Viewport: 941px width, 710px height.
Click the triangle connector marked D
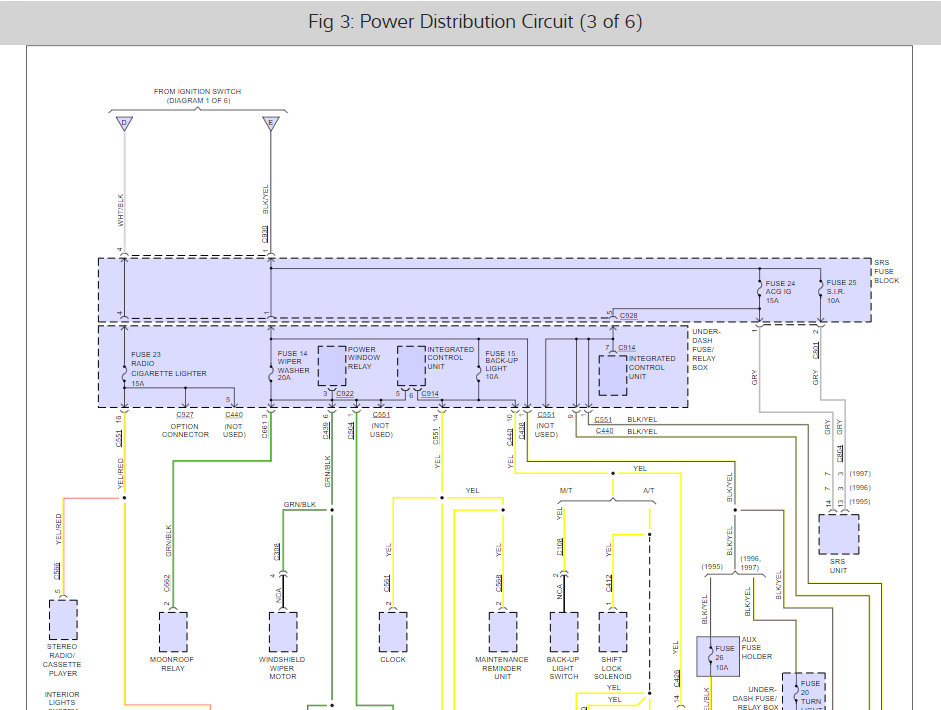[x=124, y=123]
